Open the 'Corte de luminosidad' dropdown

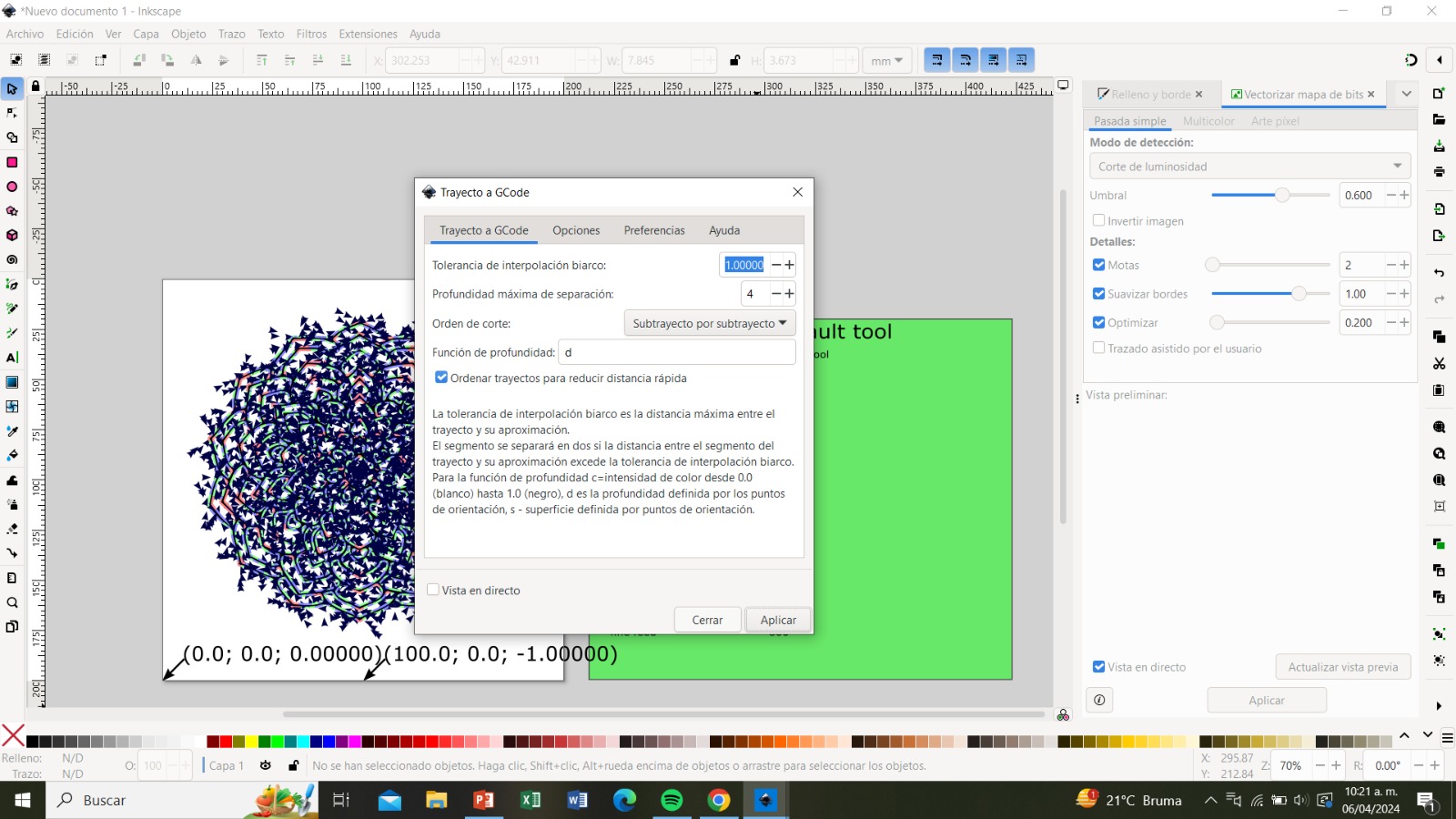coord(1249,167)
